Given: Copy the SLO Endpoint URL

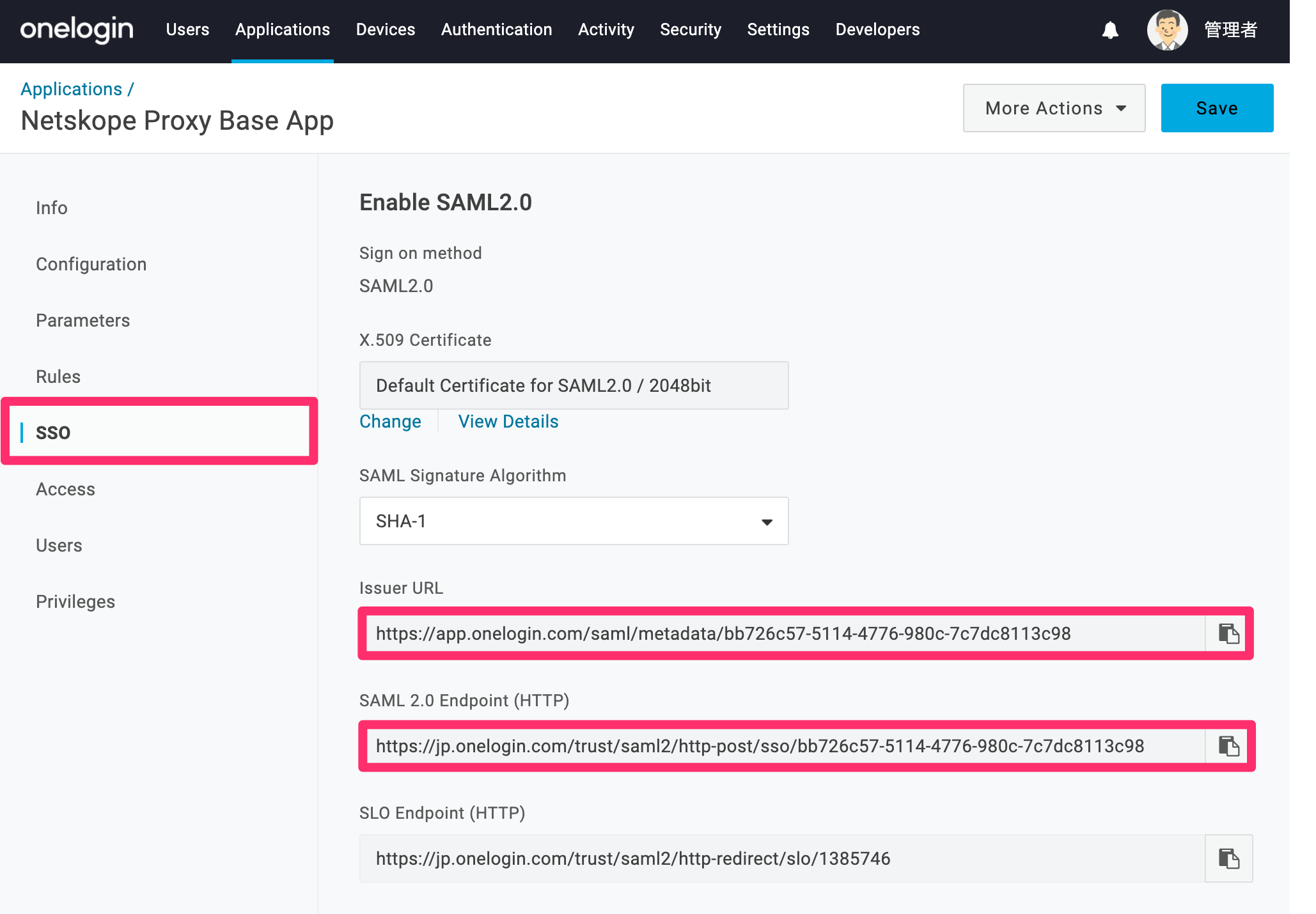Looking at the screenshot, I should click(1228, 858).
